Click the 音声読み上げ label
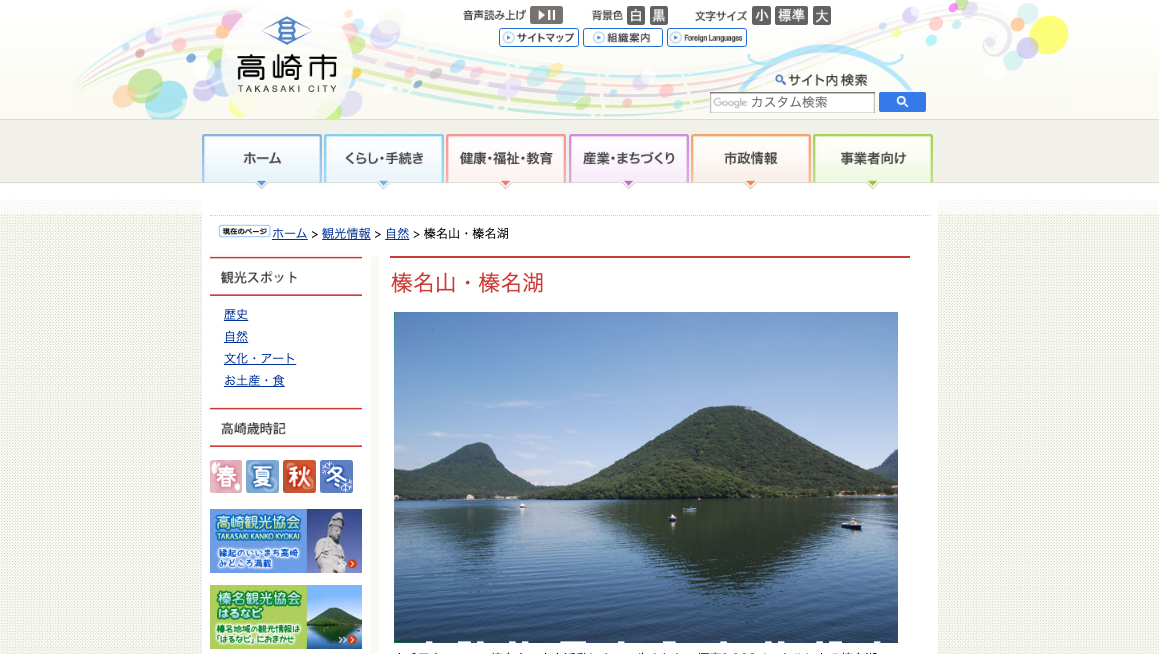This screenshot has height=654, width=1159. coord(494,15)
